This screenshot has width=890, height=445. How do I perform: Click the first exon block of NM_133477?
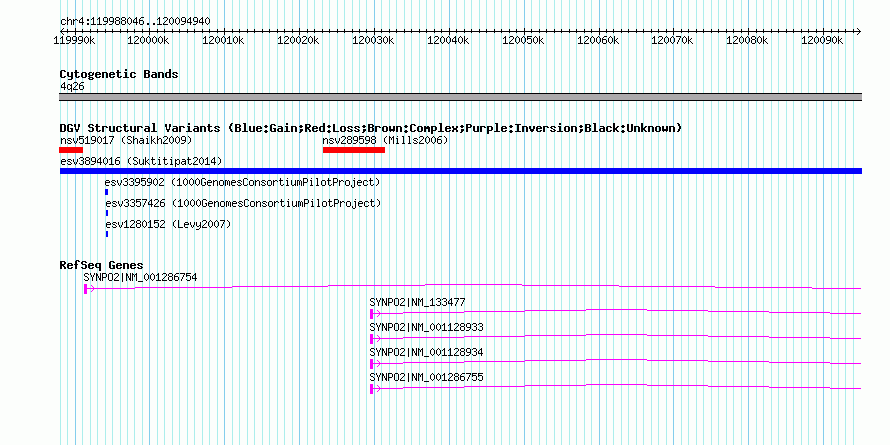click(x=371, y=314)
